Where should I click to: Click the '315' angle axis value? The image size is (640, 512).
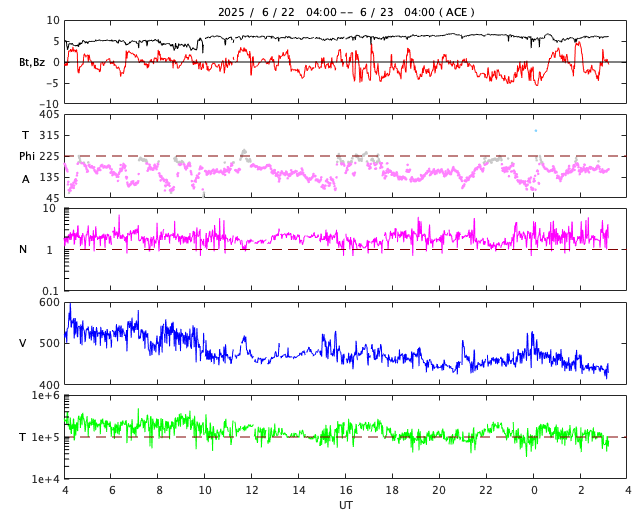49,135
